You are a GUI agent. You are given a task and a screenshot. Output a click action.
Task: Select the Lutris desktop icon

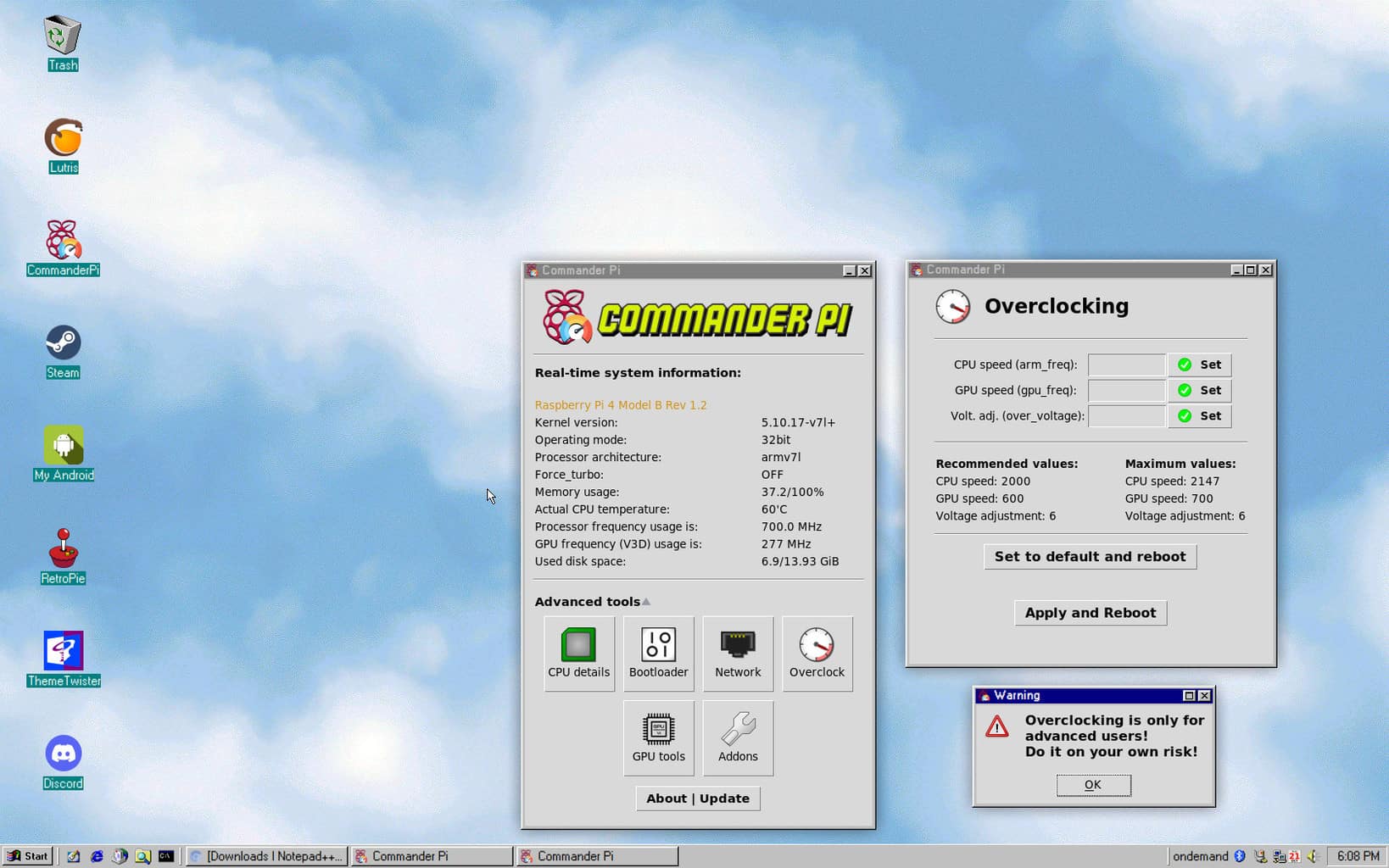63,146
